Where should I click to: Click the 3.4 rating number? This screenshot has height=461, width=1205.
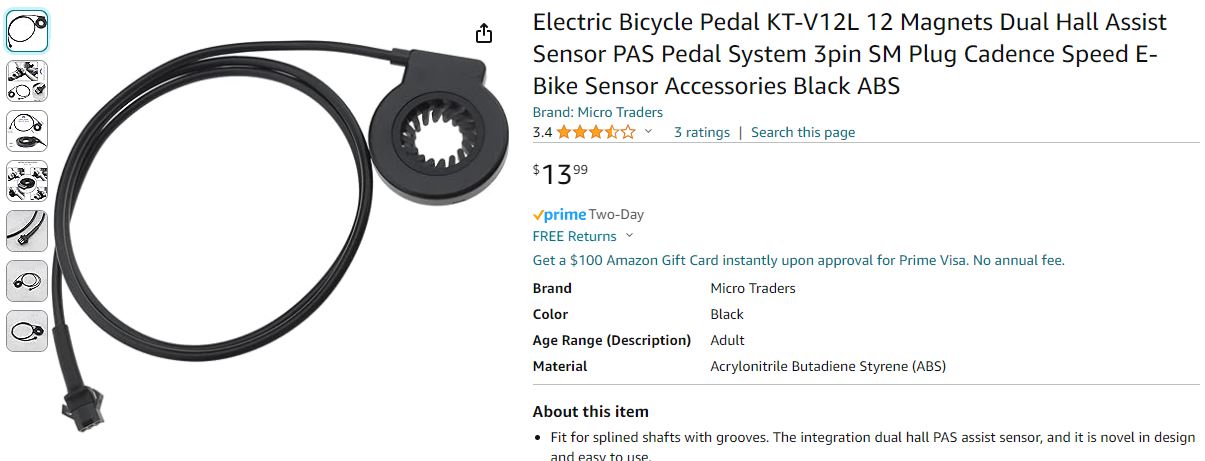point(542,132)
